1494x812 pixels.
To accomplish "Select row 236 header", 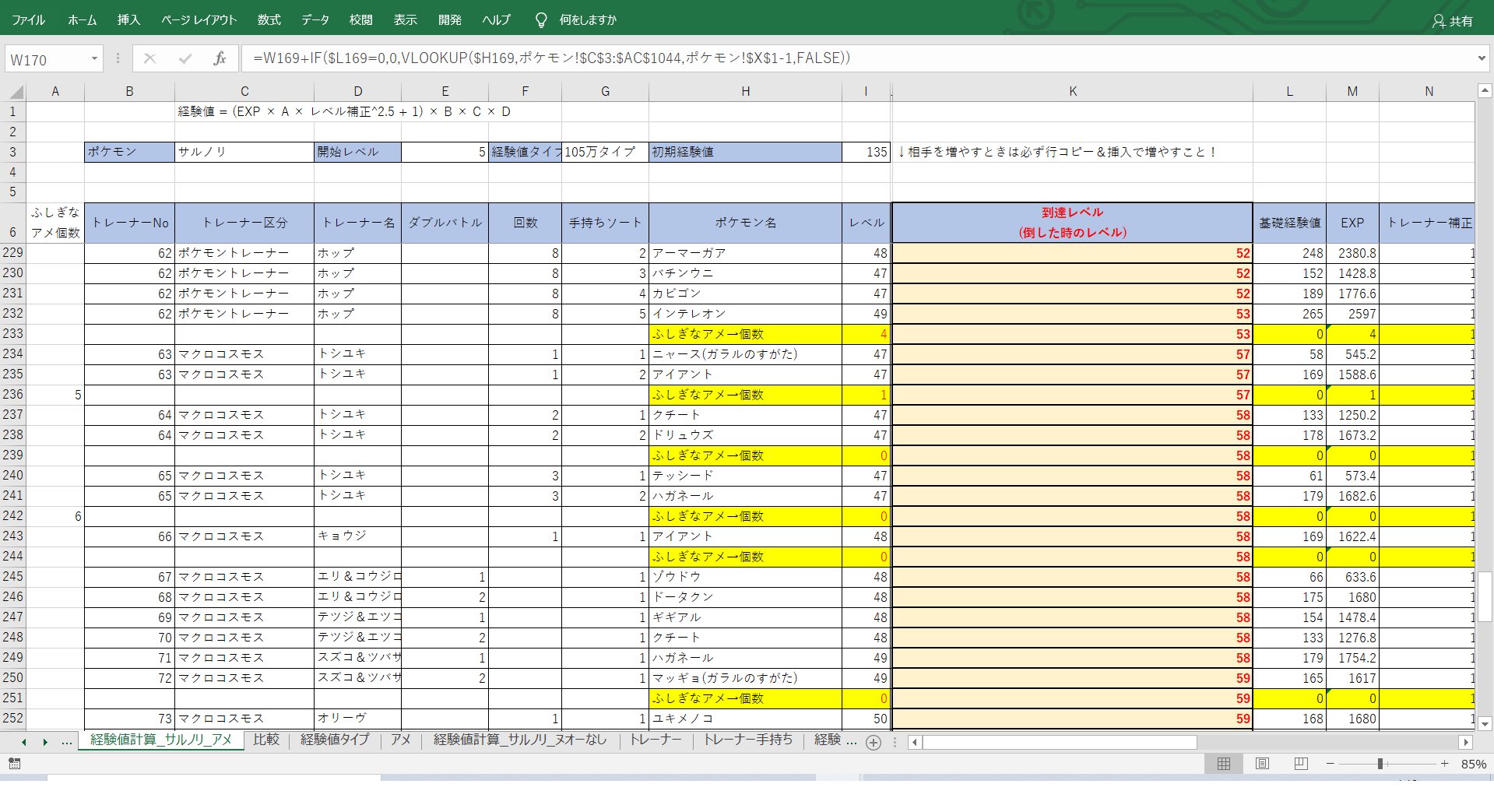I will tap(13, 395).
